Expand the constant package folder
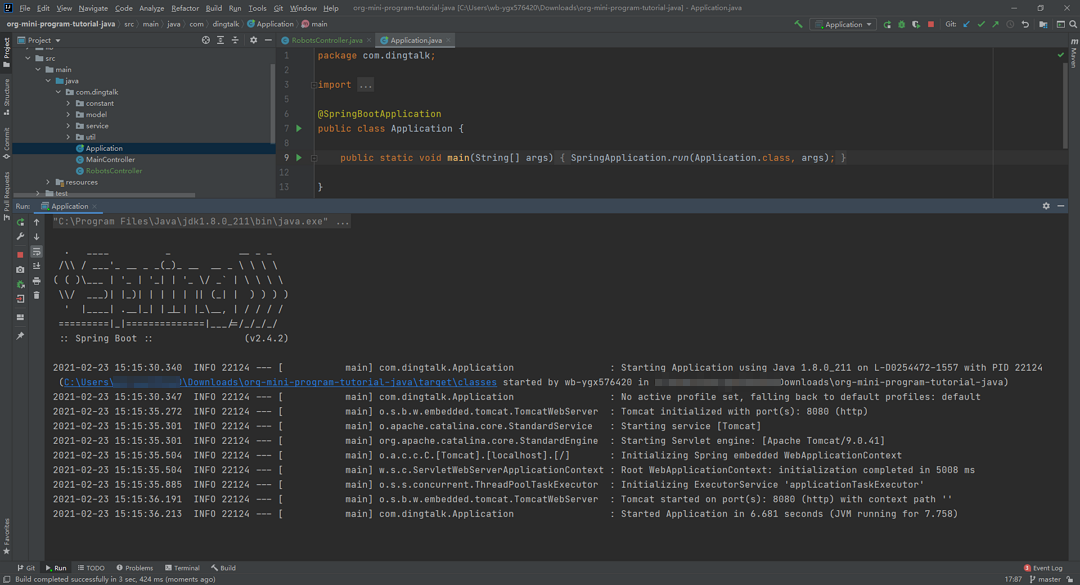1080x585 pixels. [69, 103]
